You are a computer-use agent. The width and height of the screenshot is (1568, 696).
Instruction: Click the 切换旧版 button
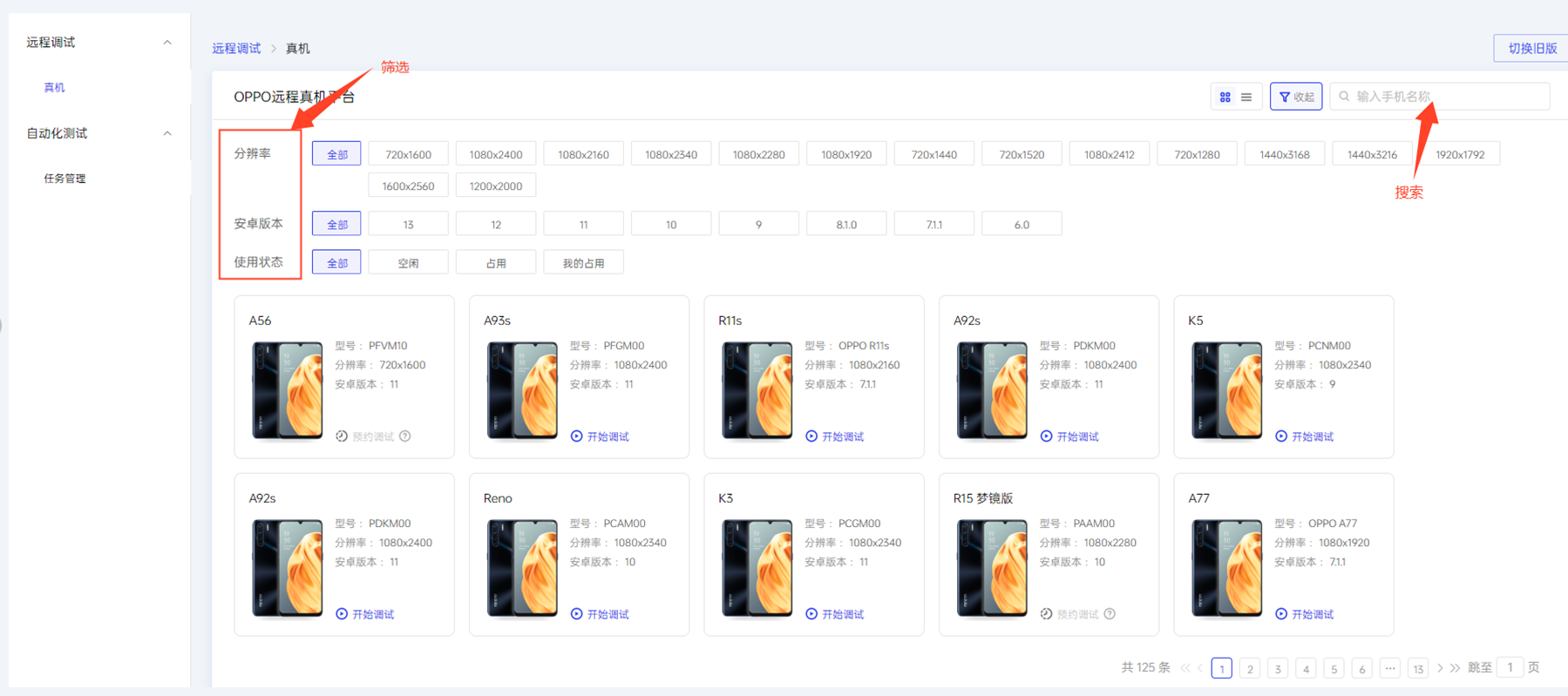[x=1531, y=49]
